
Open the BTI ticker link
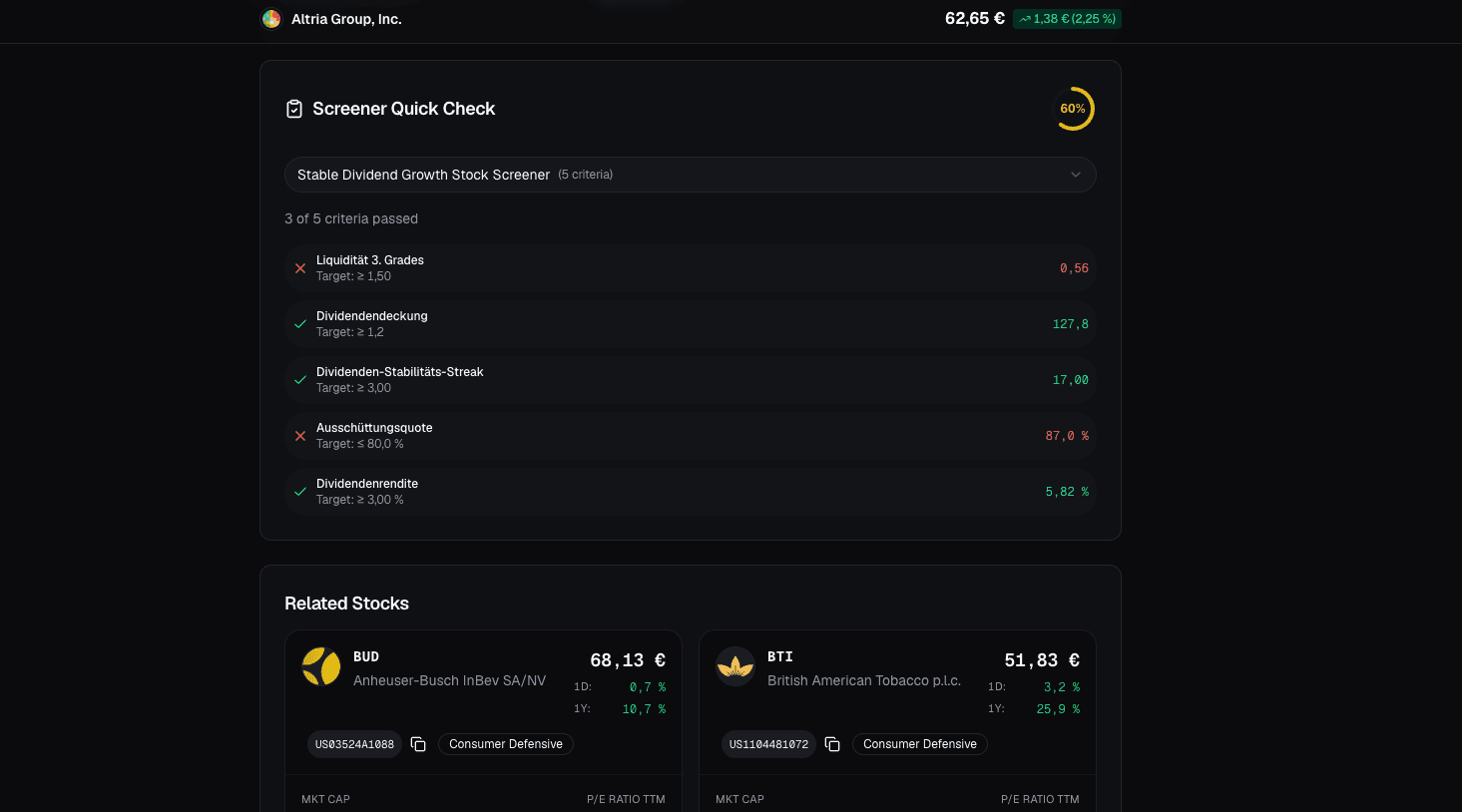point(780,656)
